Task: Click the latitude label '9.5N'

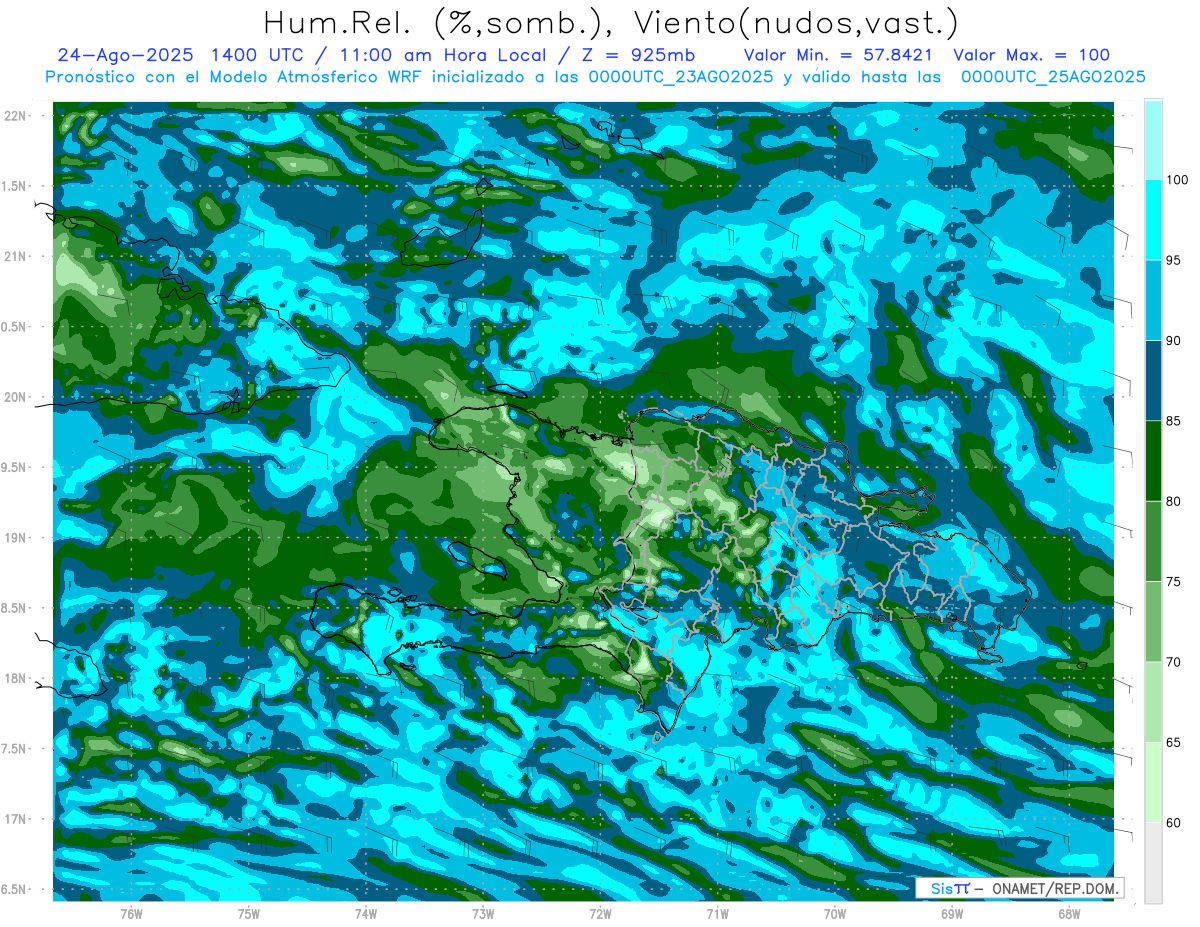Action: point(14,467)
